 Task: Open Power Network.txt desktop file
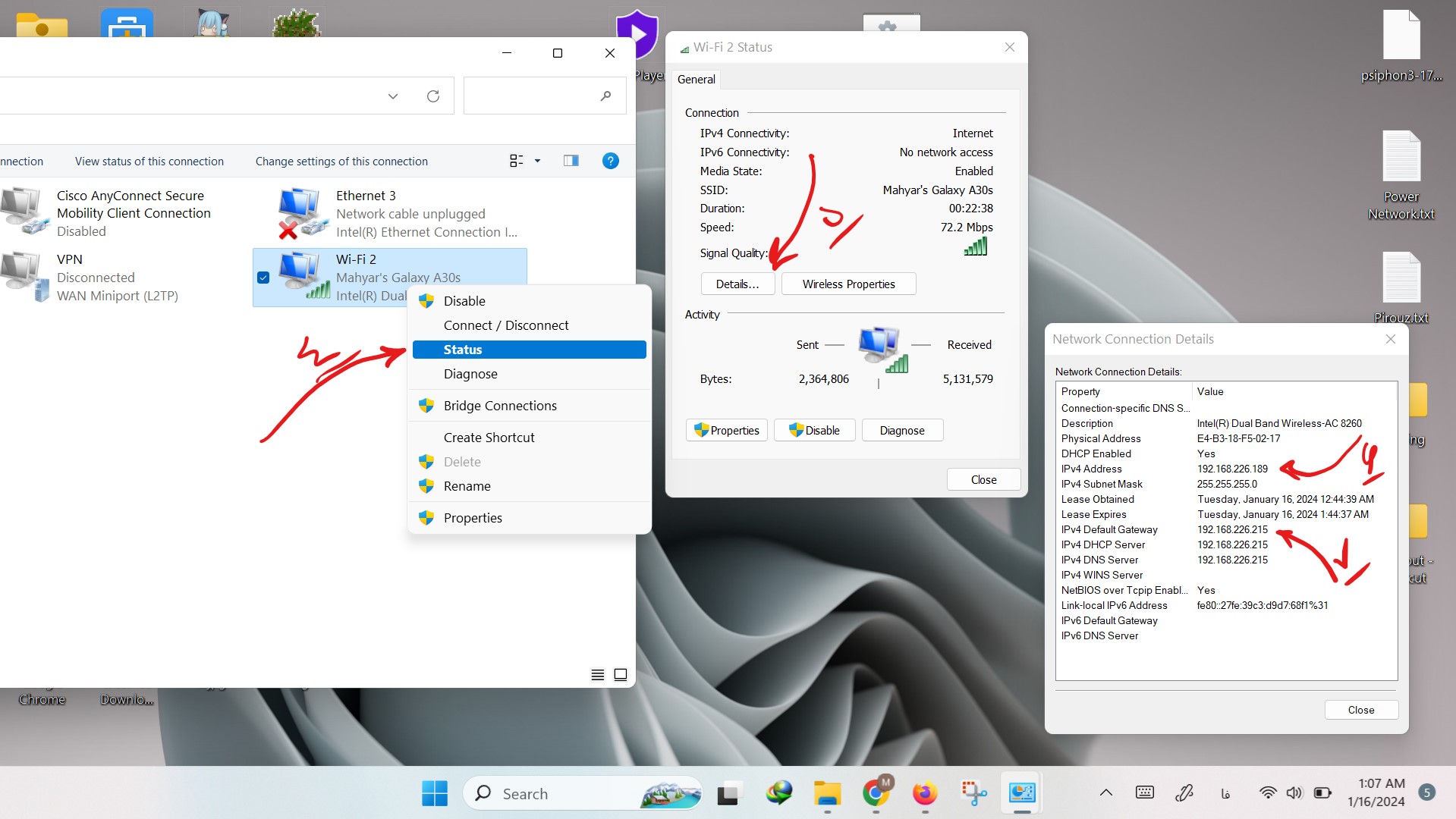coord(1401,174)
